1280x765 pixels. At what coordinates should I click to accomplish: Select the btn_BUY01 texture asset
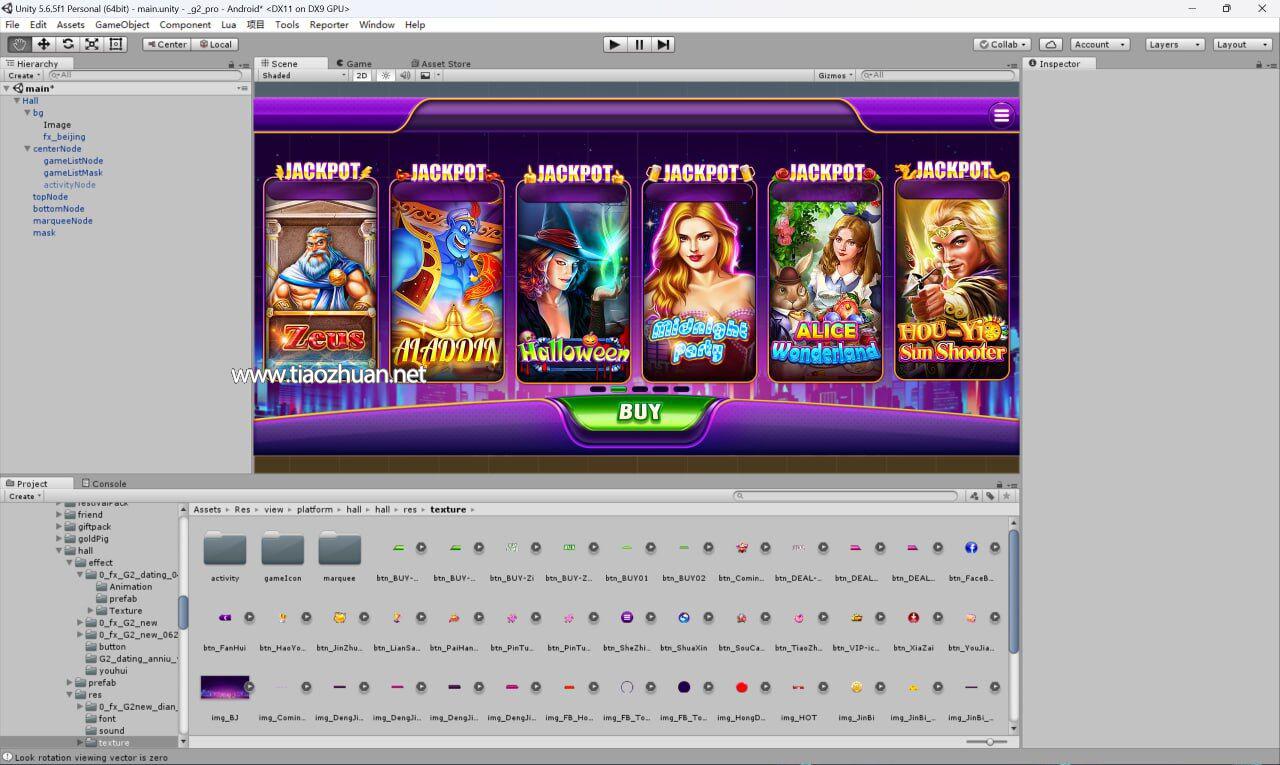[627, 556]
